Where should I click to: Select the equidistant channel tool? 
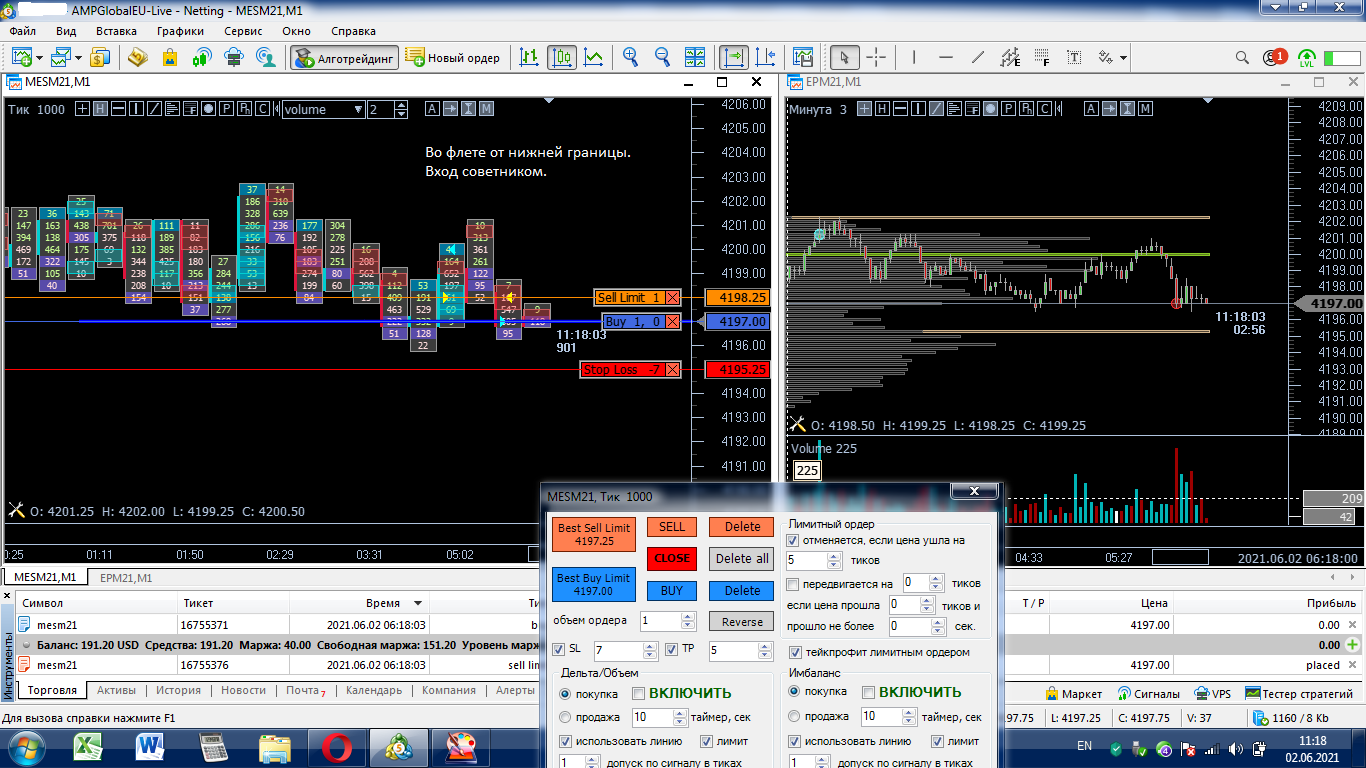coord(1010,57)
